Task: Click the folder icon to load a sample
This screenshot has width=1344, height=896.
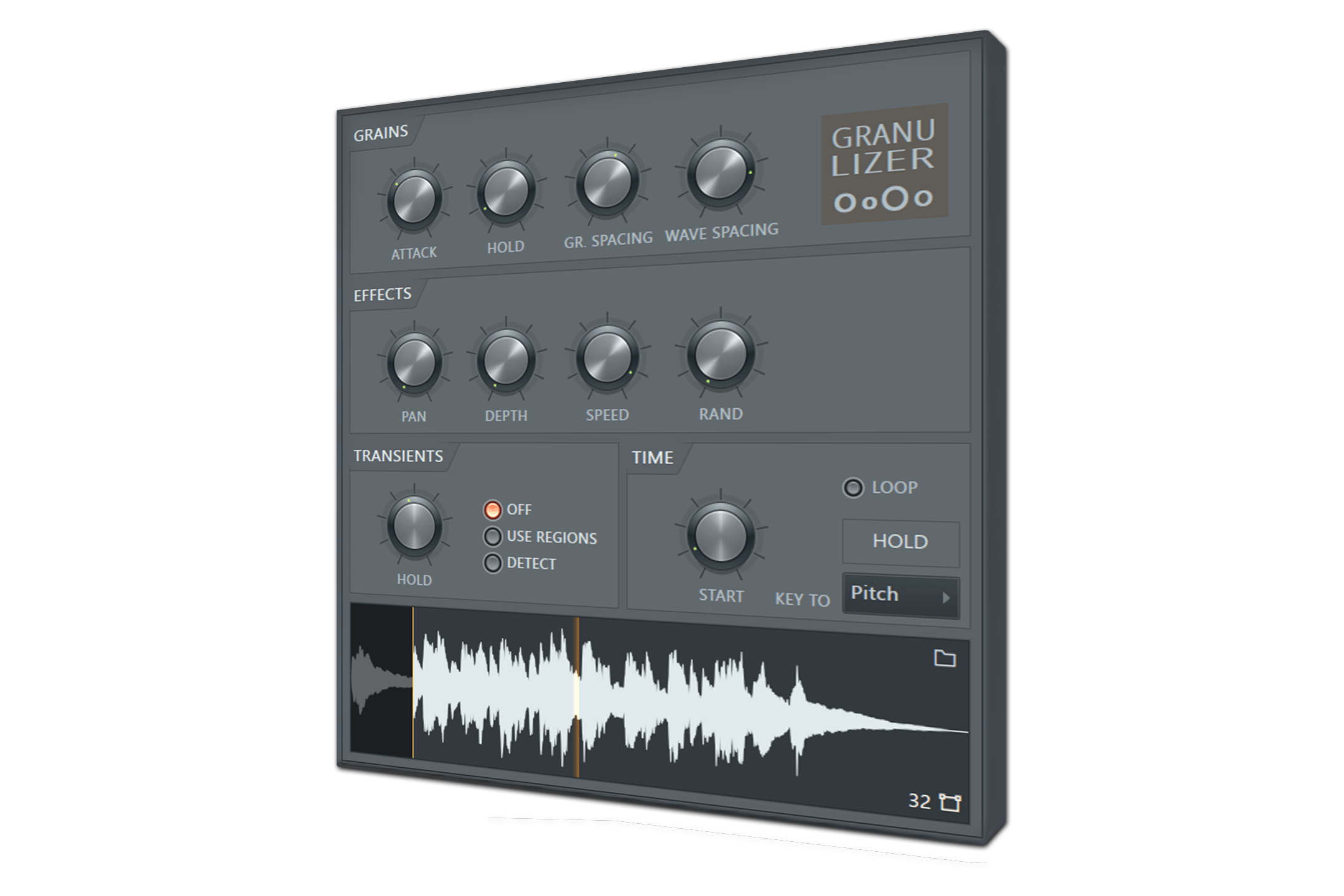Action: [x=945, y=658]
